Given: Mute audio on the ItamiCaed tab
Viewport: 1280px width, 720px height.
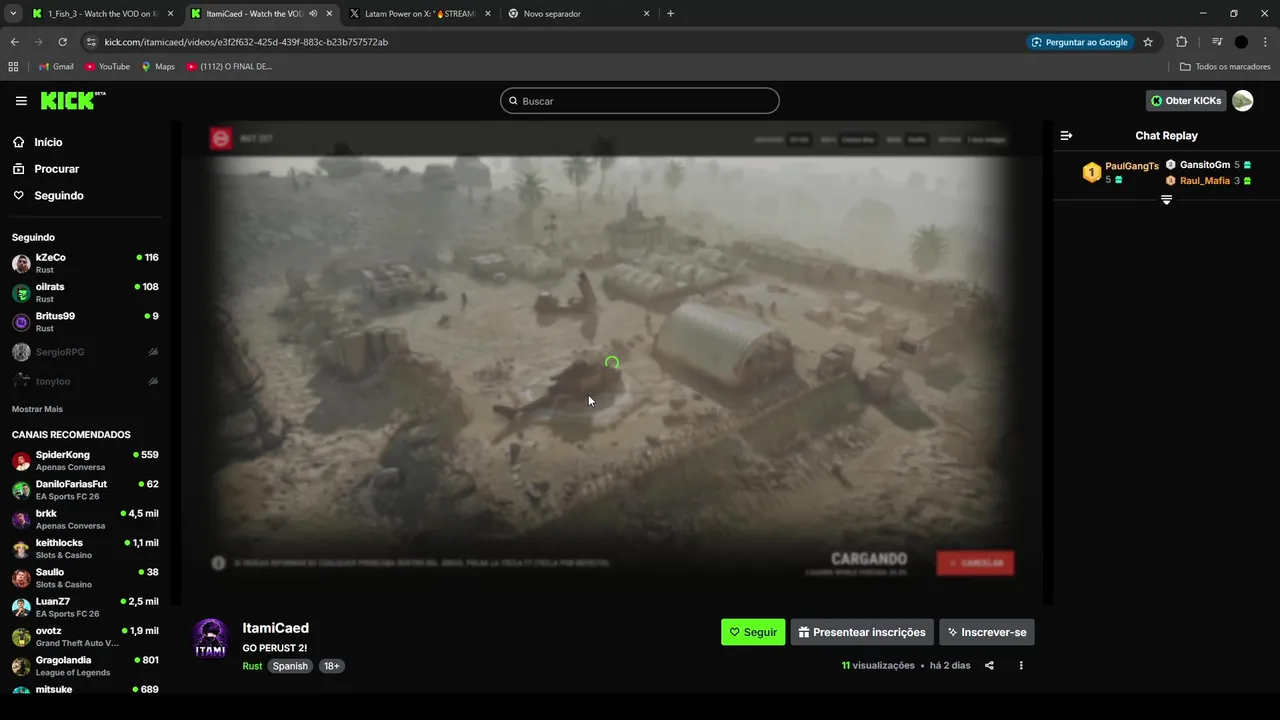Looking at the screenshot, I should click(x=313, y=14).
